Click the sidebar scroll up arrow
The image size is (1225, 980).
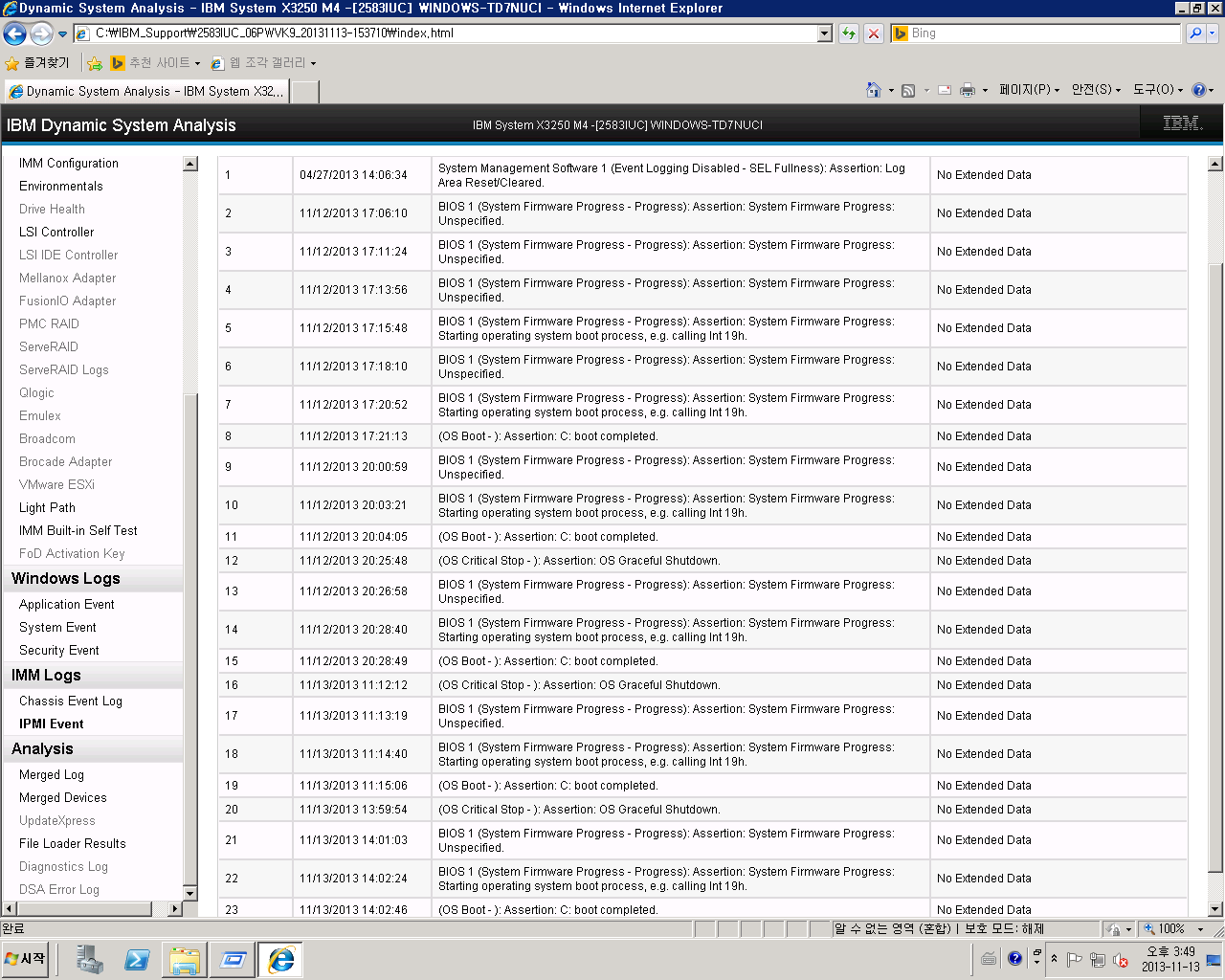pyautogui.click(x=189, y=164)
